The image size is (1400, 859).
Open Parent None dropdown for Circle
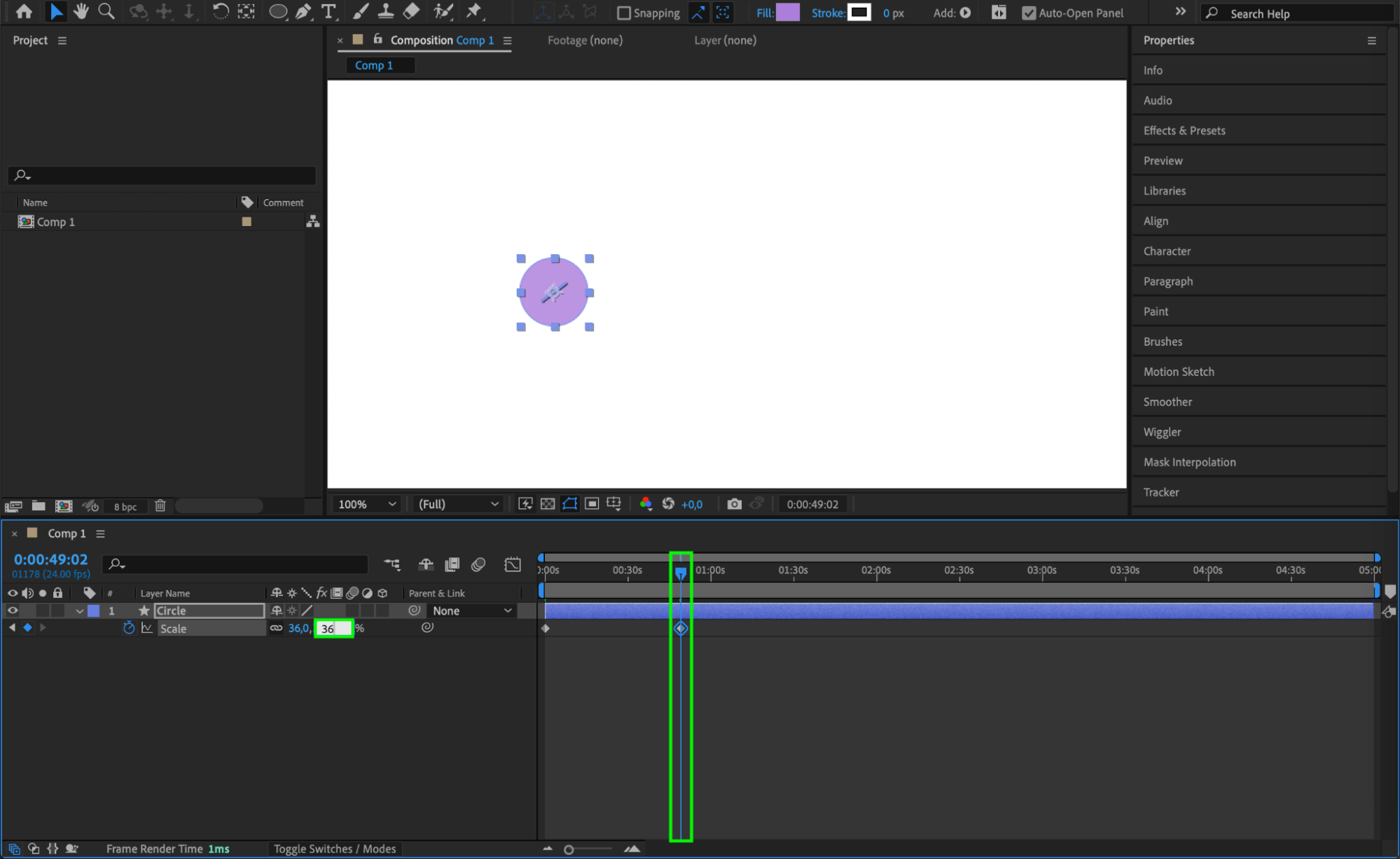pyautogui.click(x=471, y=610)
